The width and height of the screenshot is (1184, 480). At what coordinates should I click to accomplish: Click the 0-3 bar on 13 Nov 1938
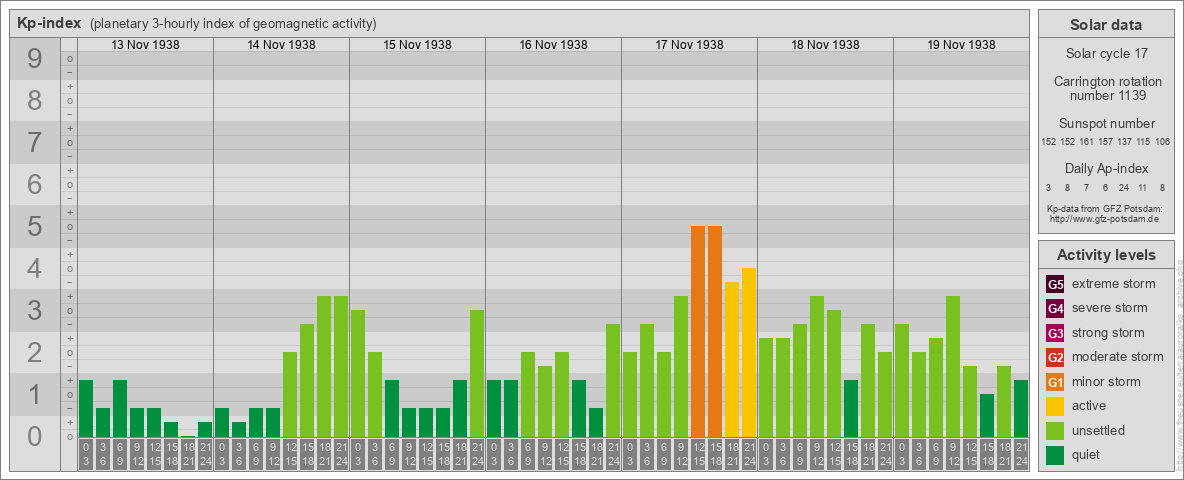(86, 408)
